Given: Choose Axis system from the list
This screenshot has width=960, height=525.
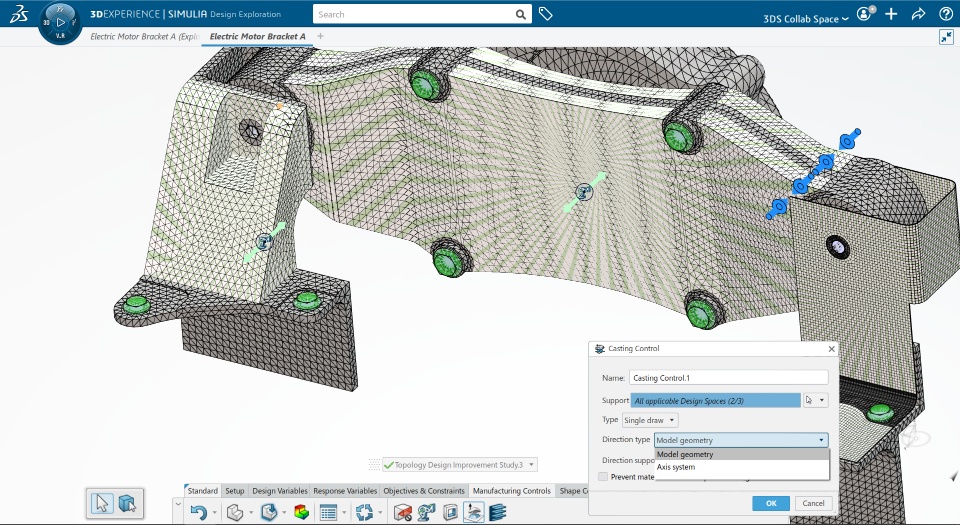Looking at the screenshot, I should coord(742,467).
